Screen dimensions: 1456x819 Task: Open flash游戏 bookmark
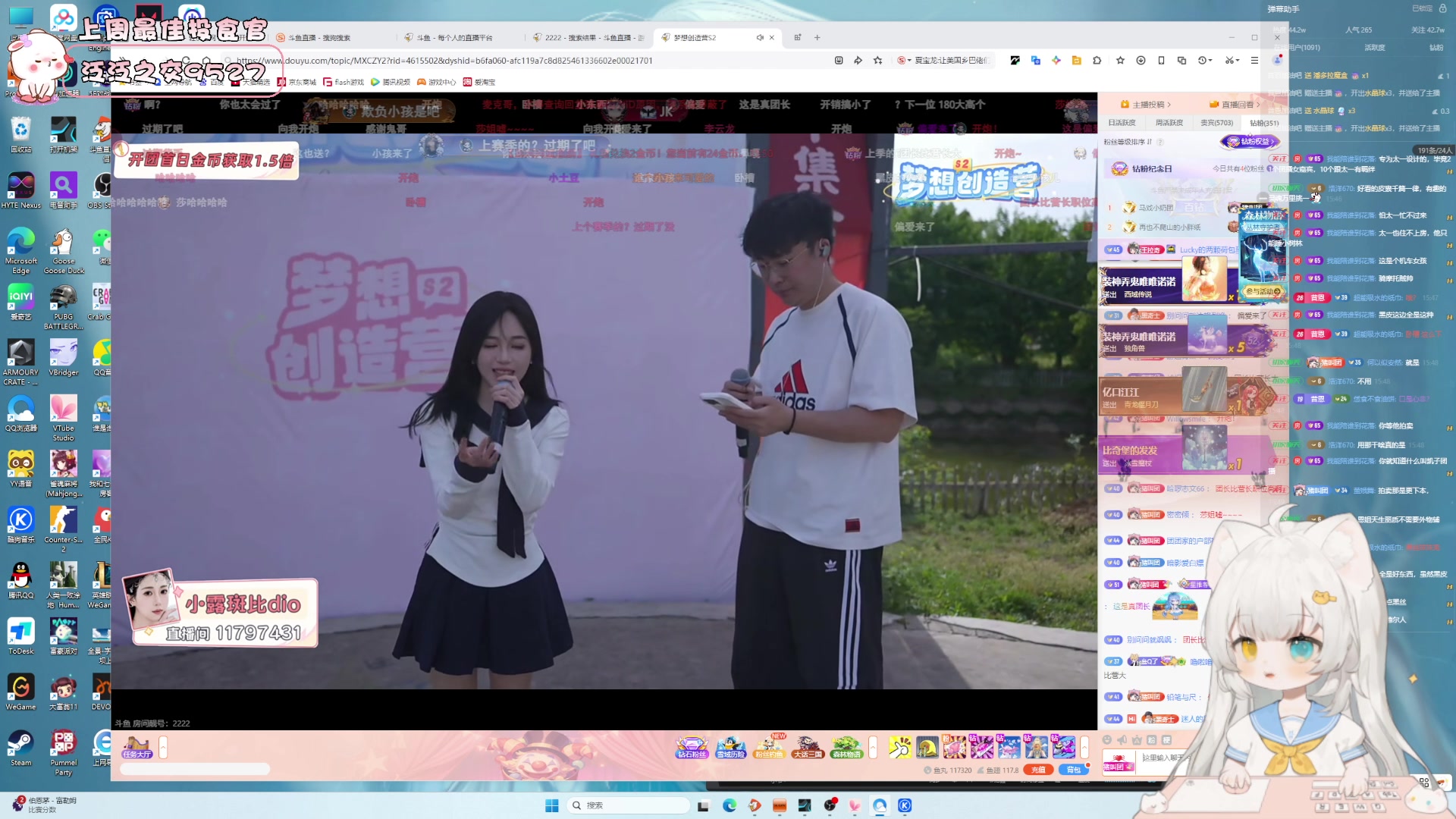tap(344, 82)
